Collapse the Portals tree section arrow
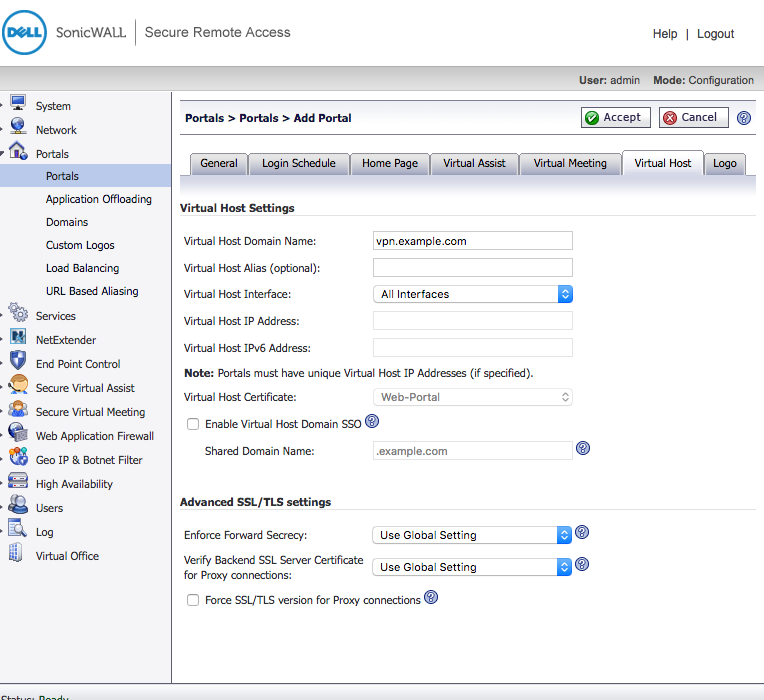 (x=2, y=154)
